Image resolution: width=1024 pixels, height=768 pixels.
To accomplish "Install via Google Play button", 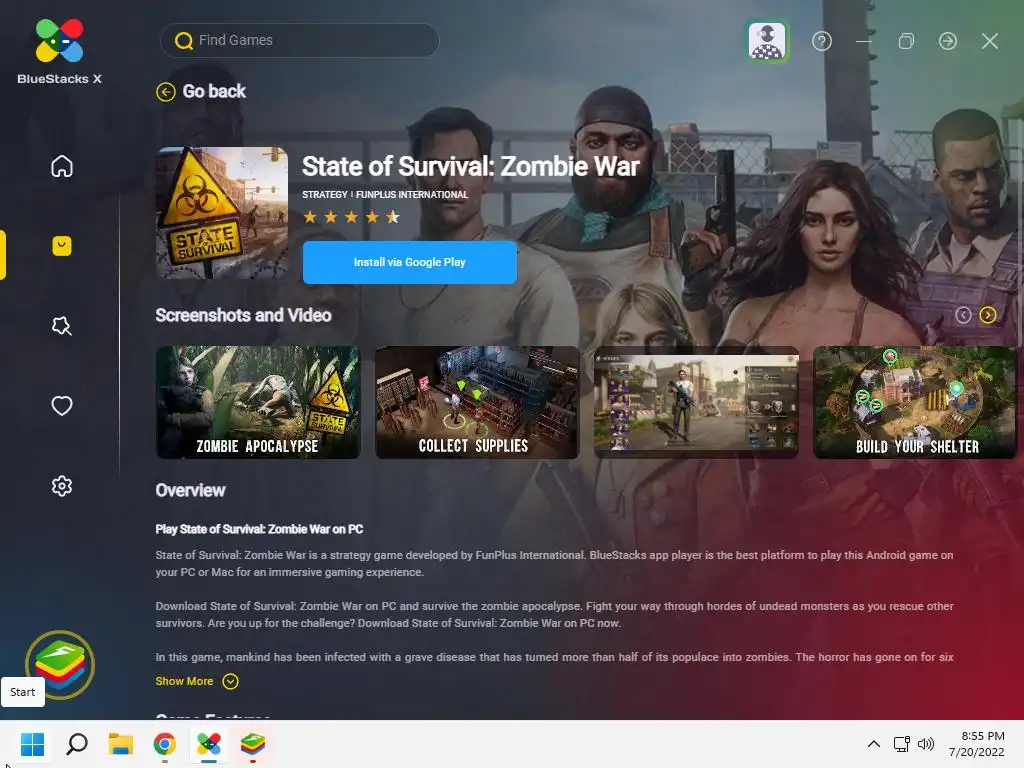I will (x=409, y=262).
